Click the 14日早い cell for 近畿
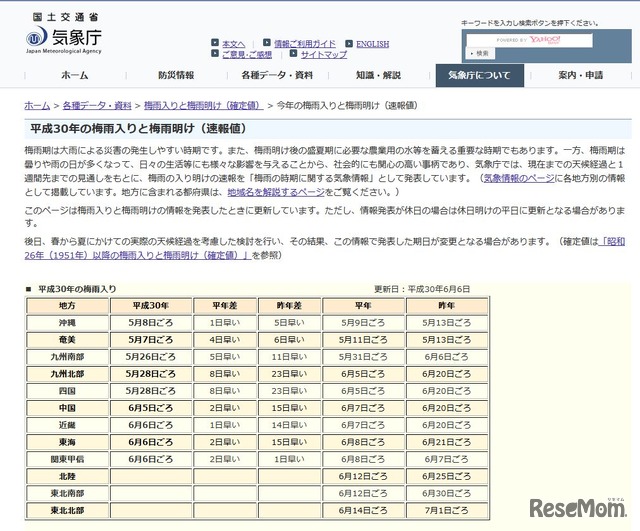The image size is (640, 531). point(289,425)
